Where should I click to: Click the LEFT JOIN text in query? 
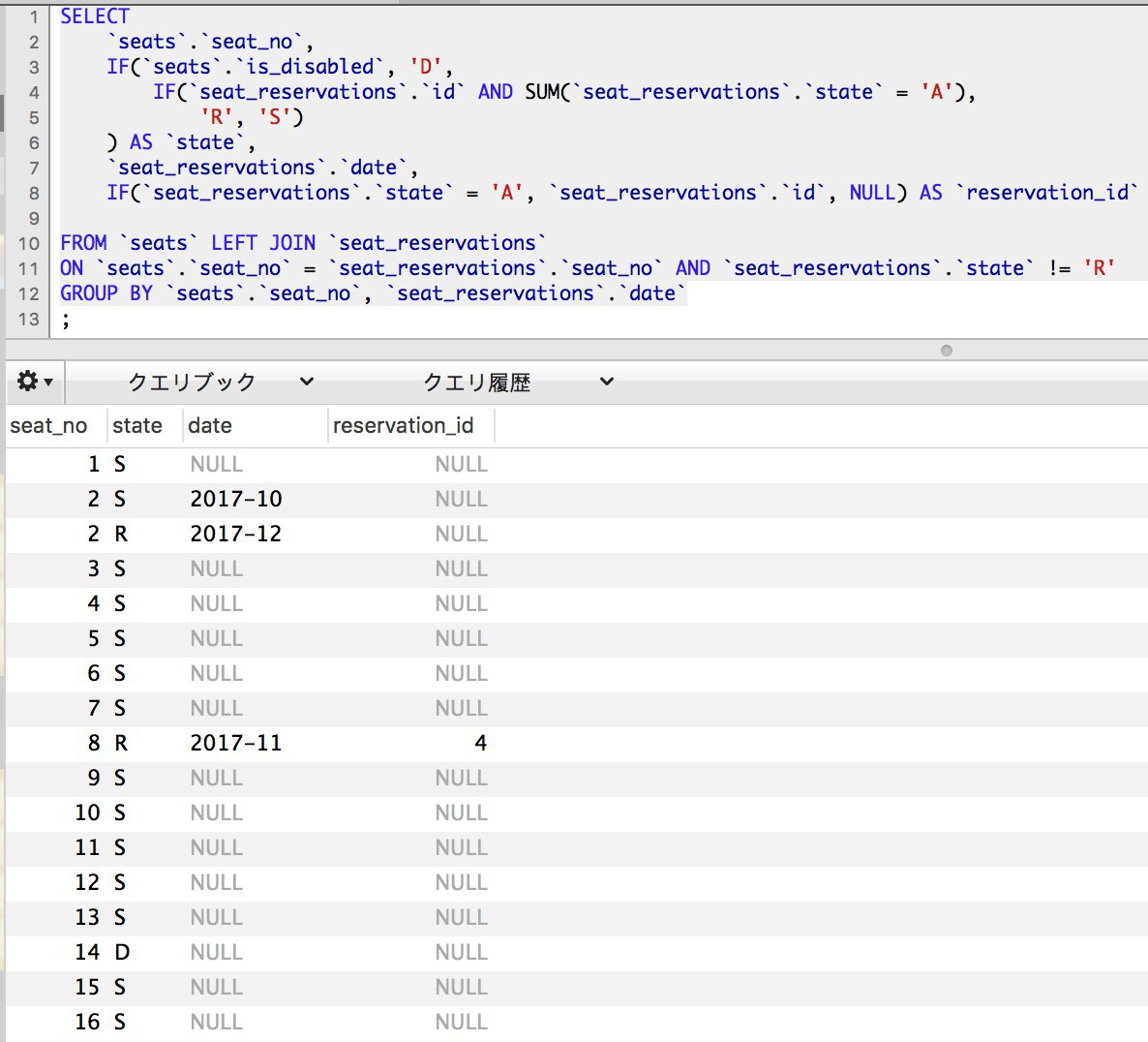pyautogui.click(x=263, y=243)
